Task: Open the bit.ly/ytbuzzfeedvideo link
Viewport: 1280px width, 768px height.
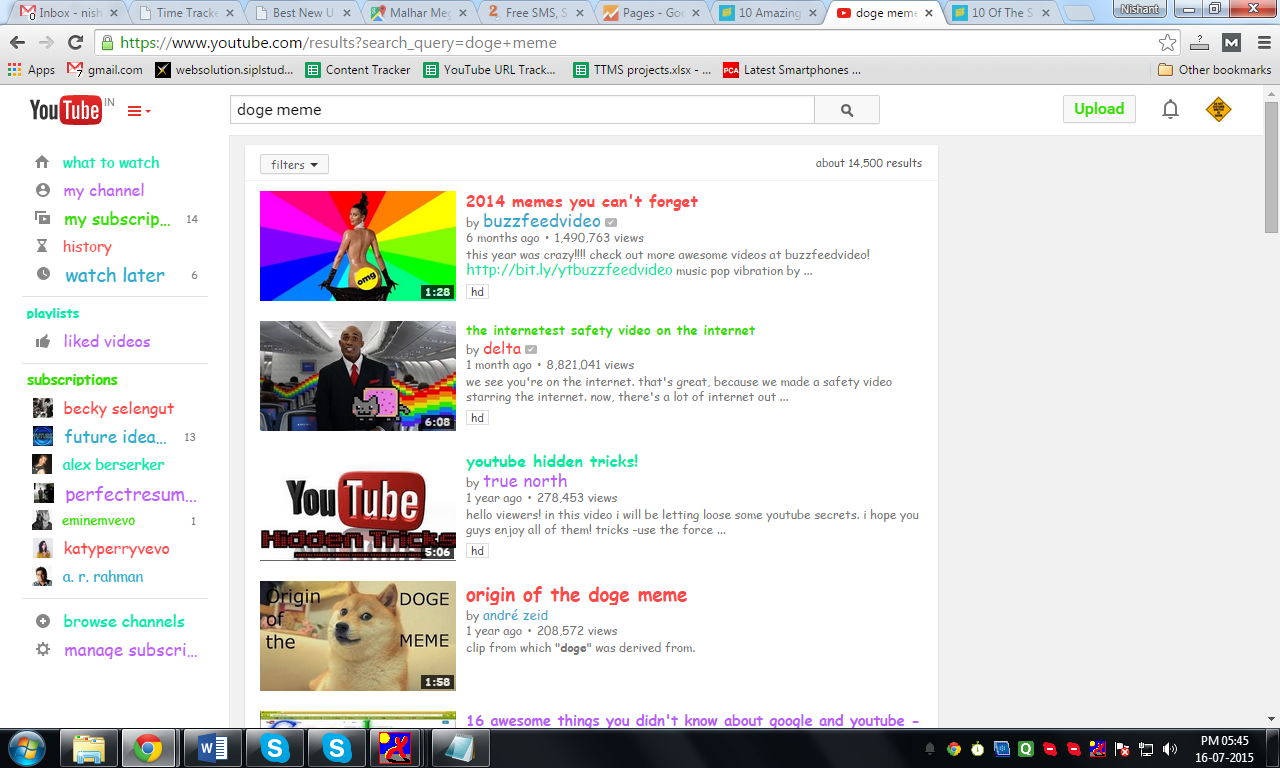Action: pos(569,270)
